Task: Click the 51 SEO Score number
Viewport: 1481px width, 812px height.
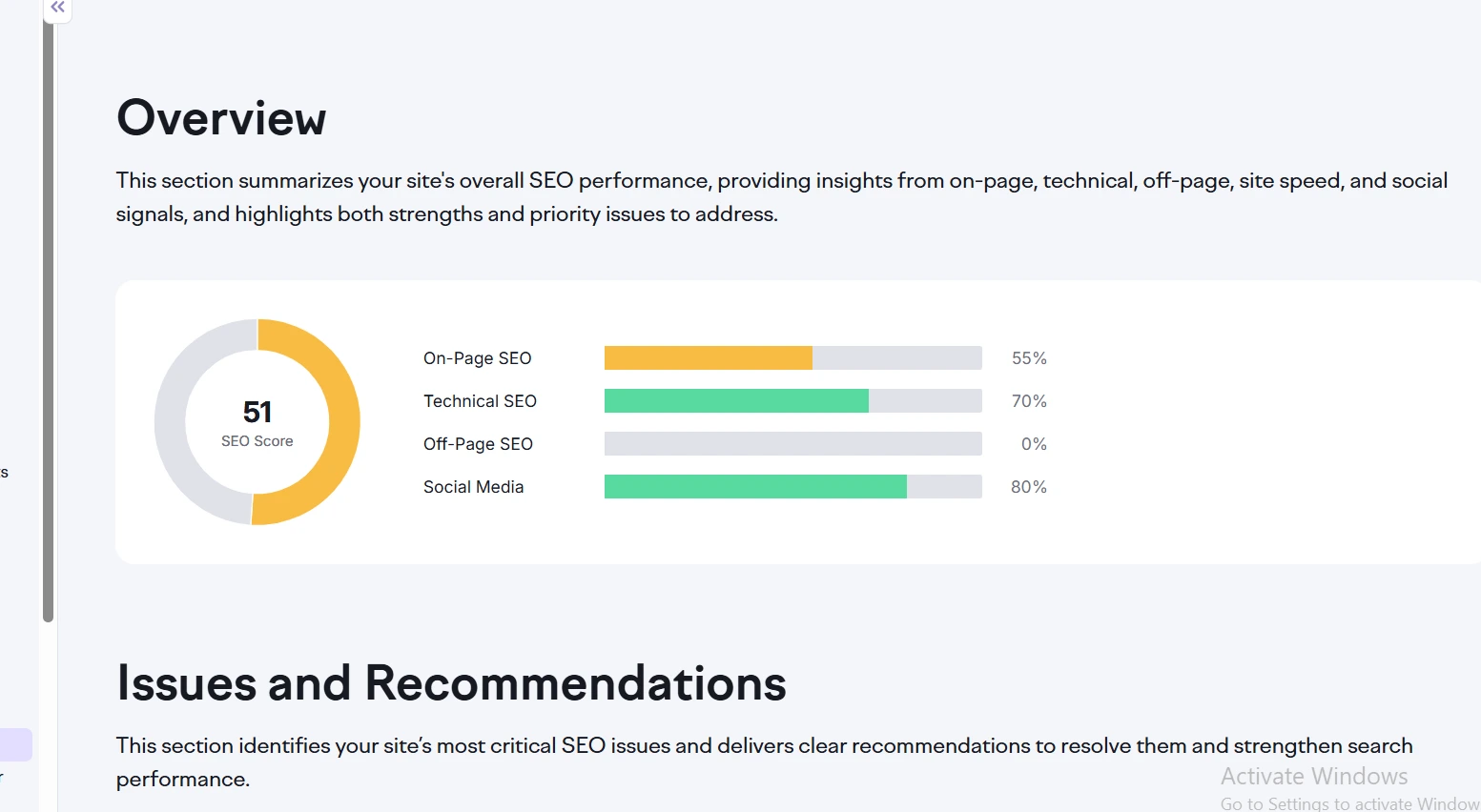Action: pos(257,412)
